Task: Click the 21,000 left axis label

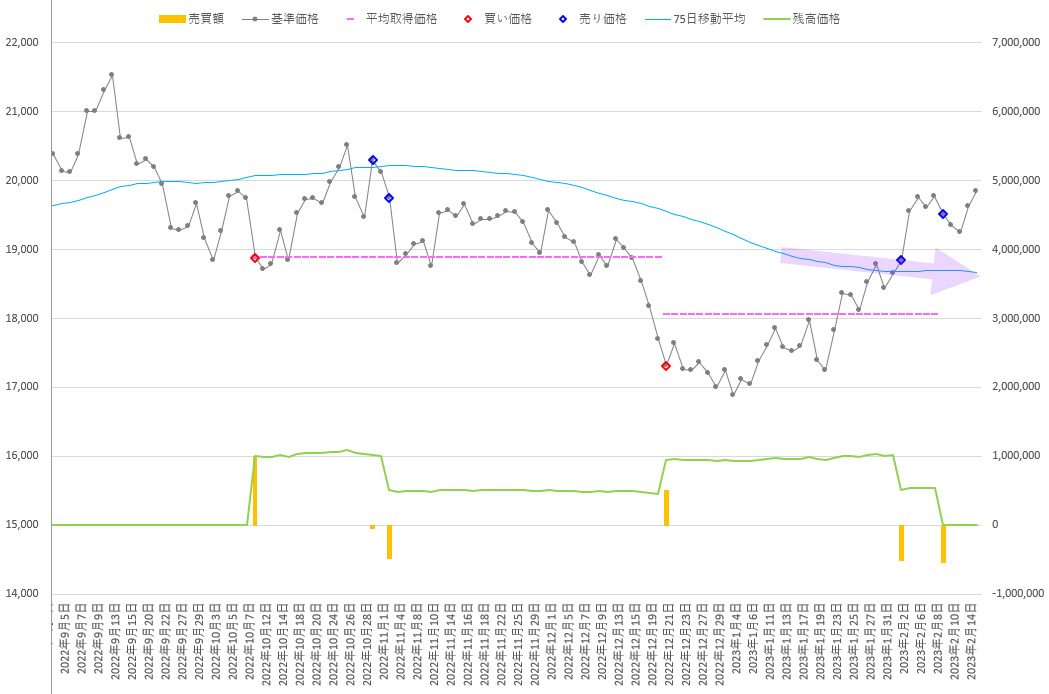Action: (x=22, y=111)
